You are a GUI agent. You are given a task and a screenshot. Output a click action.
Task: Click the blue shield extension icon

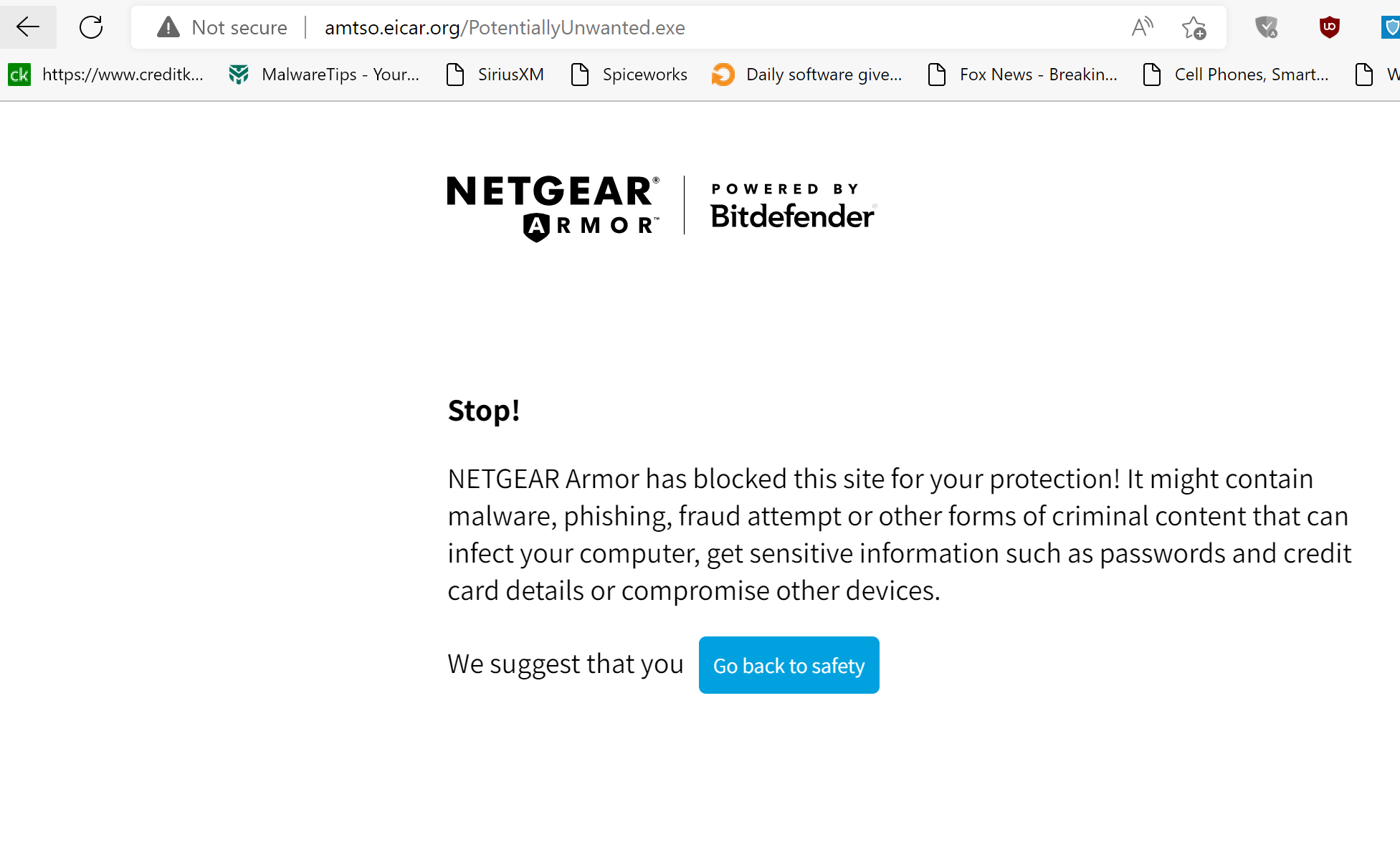[1391, 28]
